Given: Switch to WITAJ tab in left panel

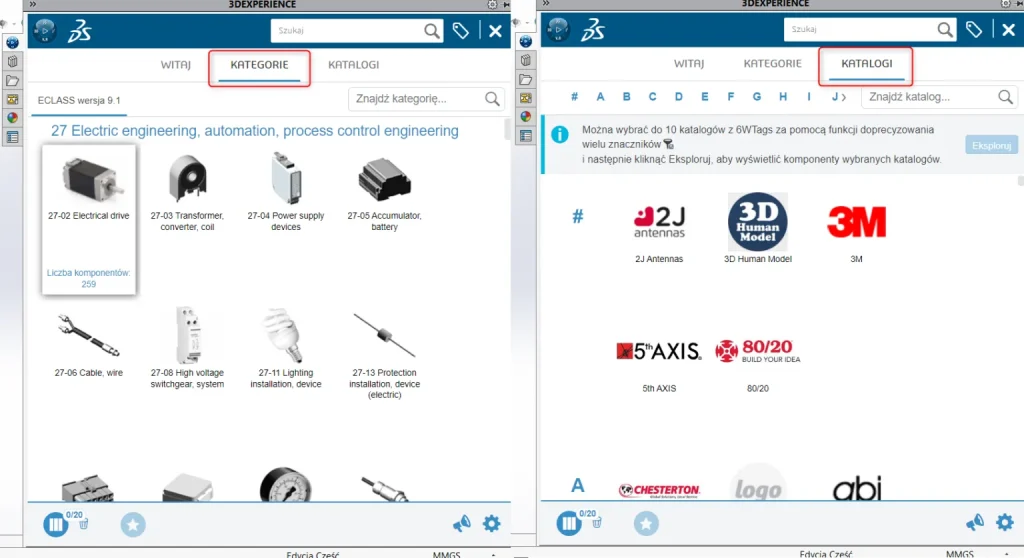Looking at the screenshot, I should coord(176,65).
